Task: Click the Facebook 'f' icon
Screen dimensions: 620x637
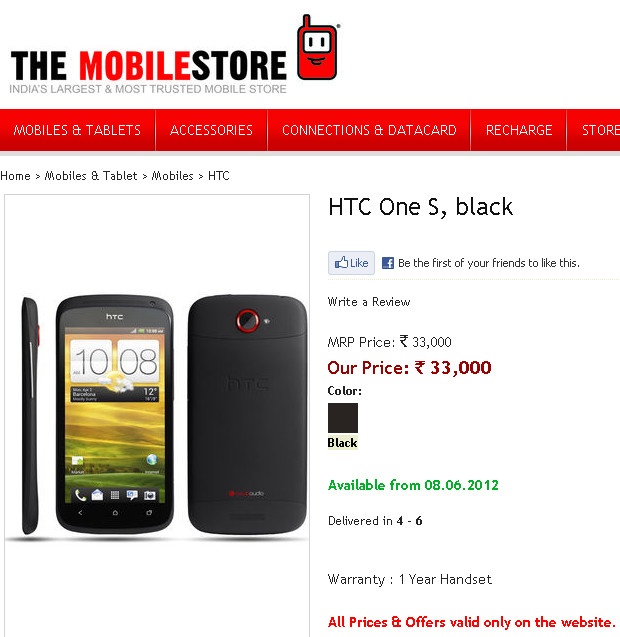Action: coord(388,263)
